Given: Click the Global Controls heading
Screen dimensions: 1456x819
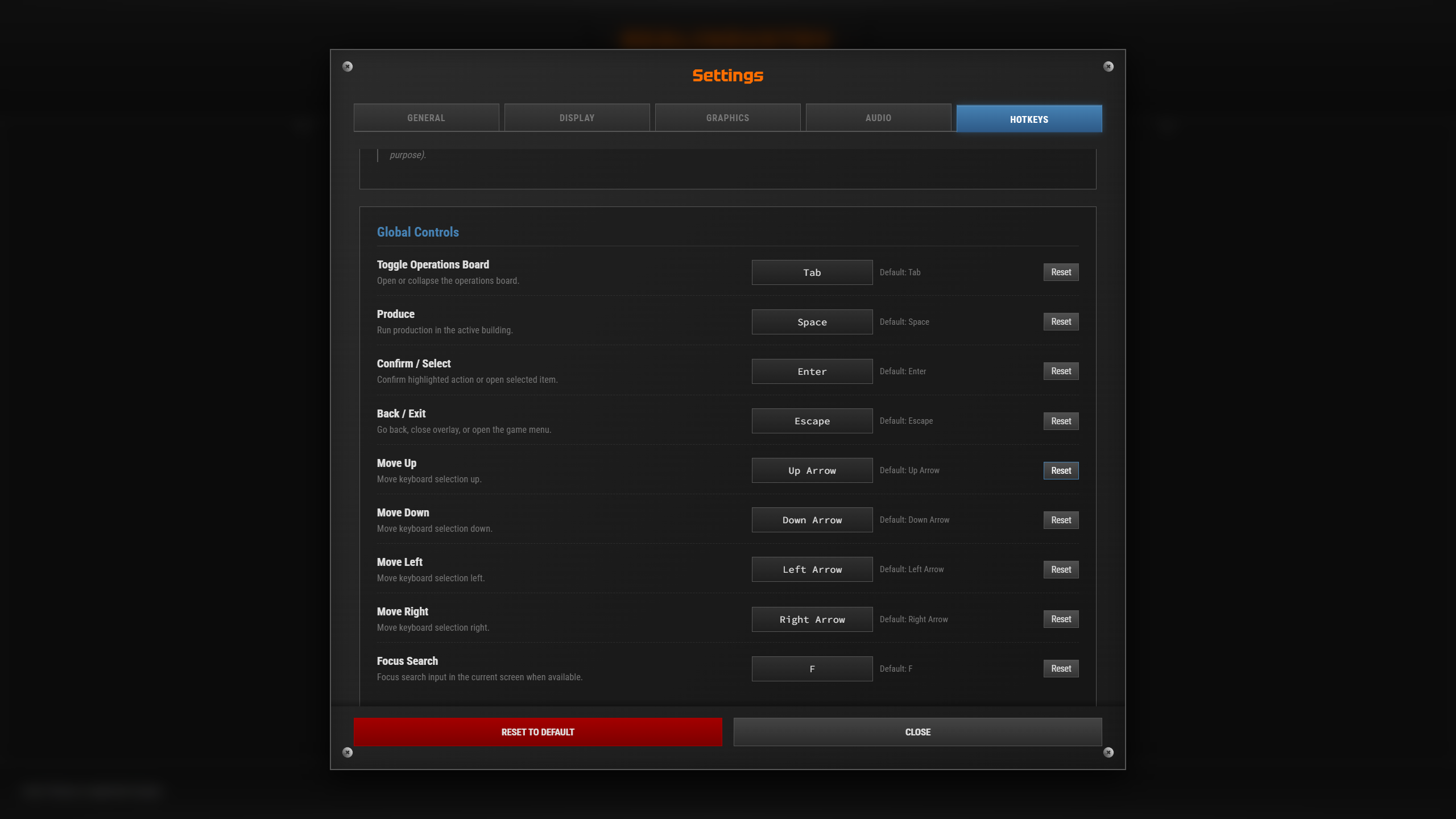Looking at the screenshot, I should click(417, 232).
